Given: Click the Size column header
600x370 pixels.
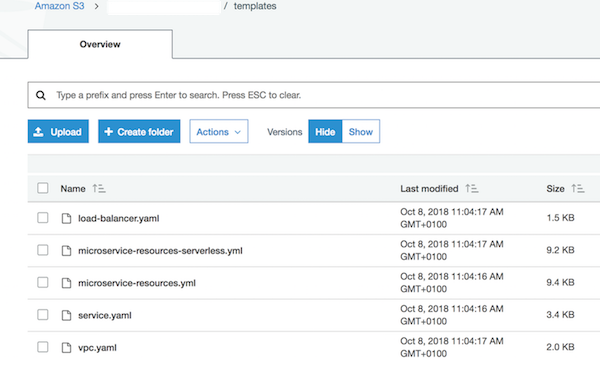Looking at the screenshot, I should [x=555, y=189].
